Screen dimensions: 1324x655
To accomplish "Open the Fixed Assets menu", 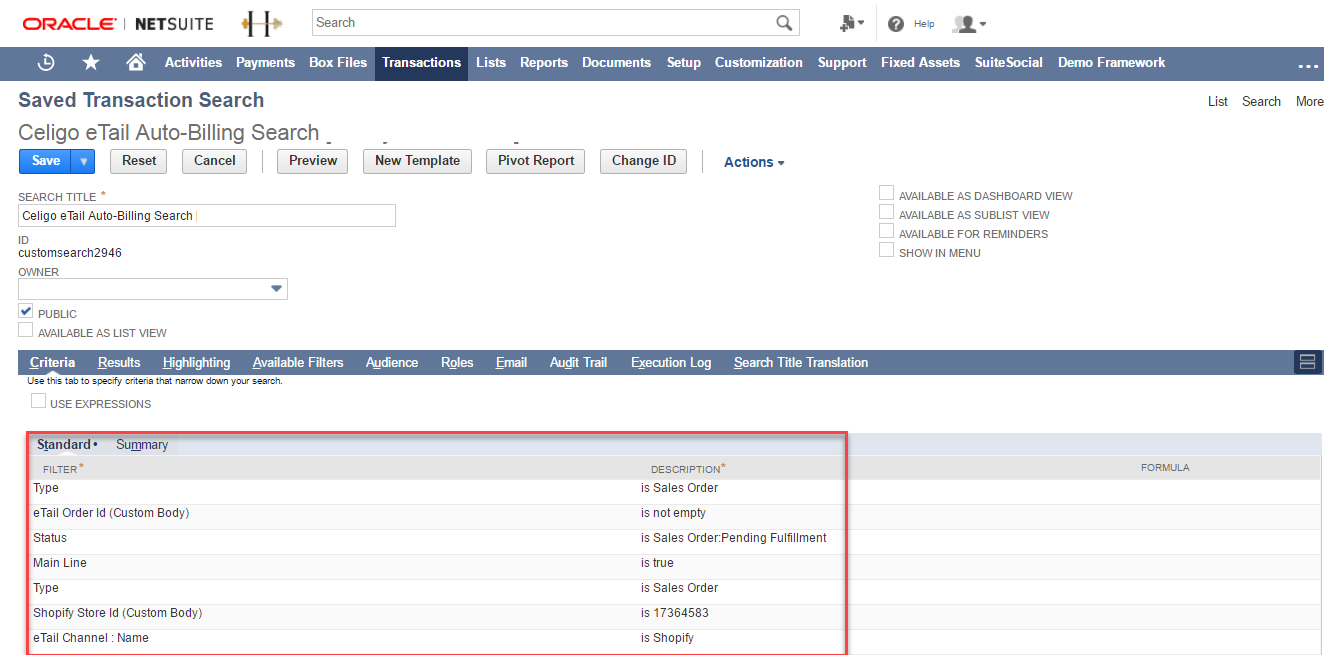I will [920, 62].
